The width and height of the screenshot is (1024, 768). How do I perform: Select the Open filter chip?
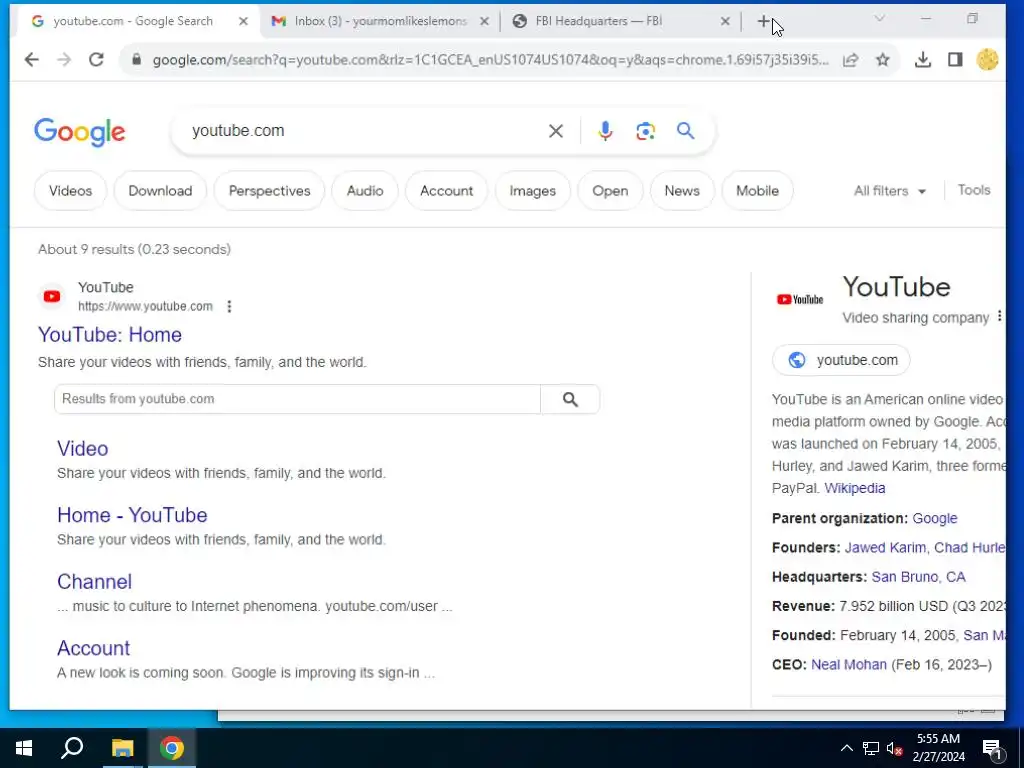[610, 191]
